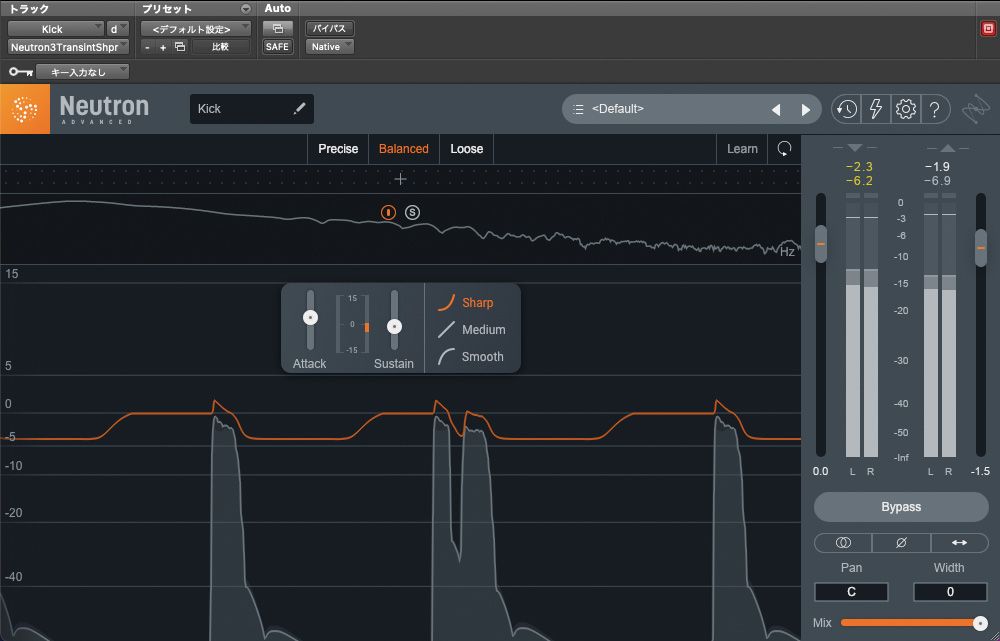
Task: Open Neutron settings gear icon
Action: tap(906, 110)
